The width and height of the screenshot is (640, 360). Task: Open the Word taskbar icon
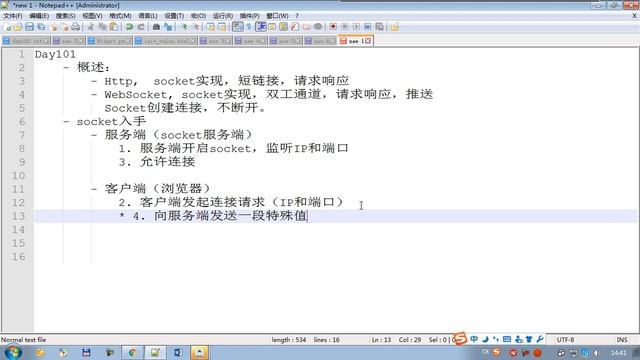[x=178, y=352]
